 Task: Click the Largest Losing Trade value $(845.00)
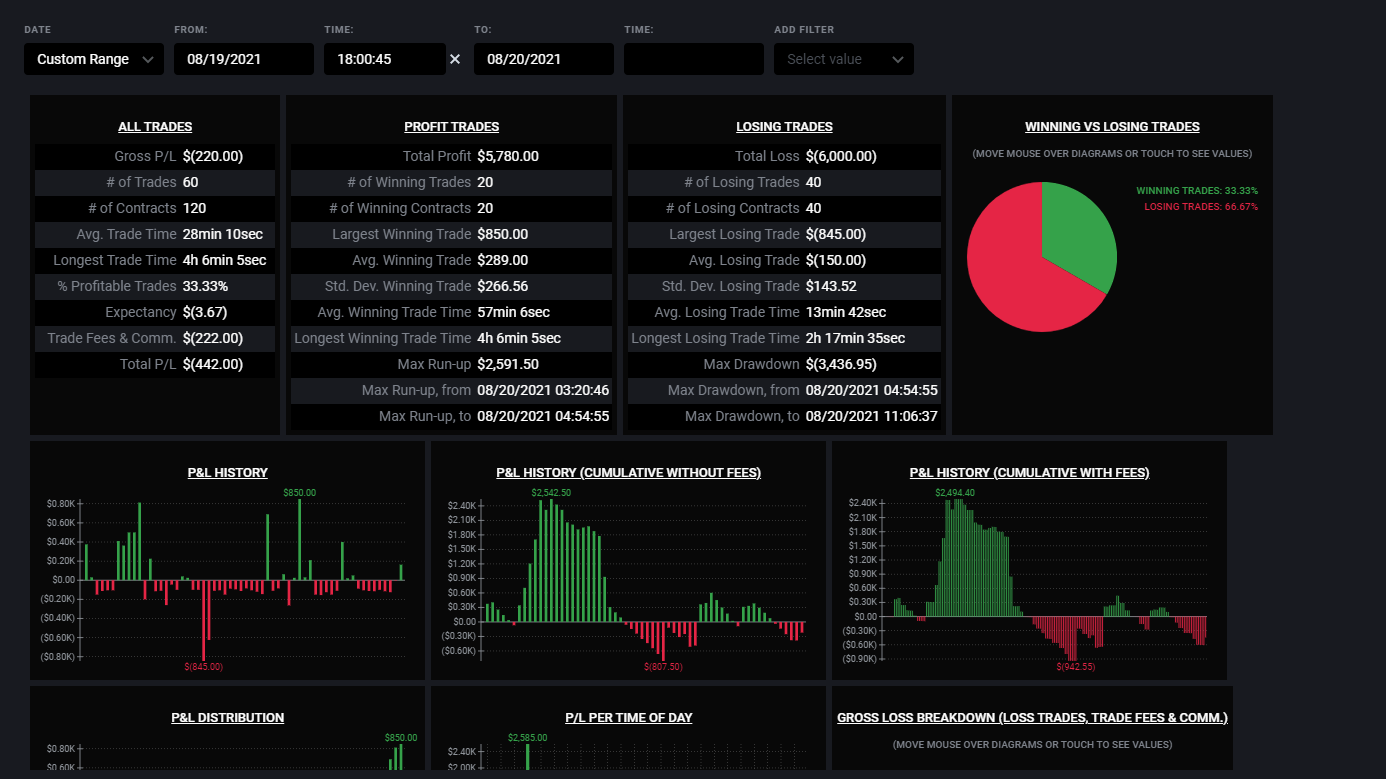click(836, 234)
